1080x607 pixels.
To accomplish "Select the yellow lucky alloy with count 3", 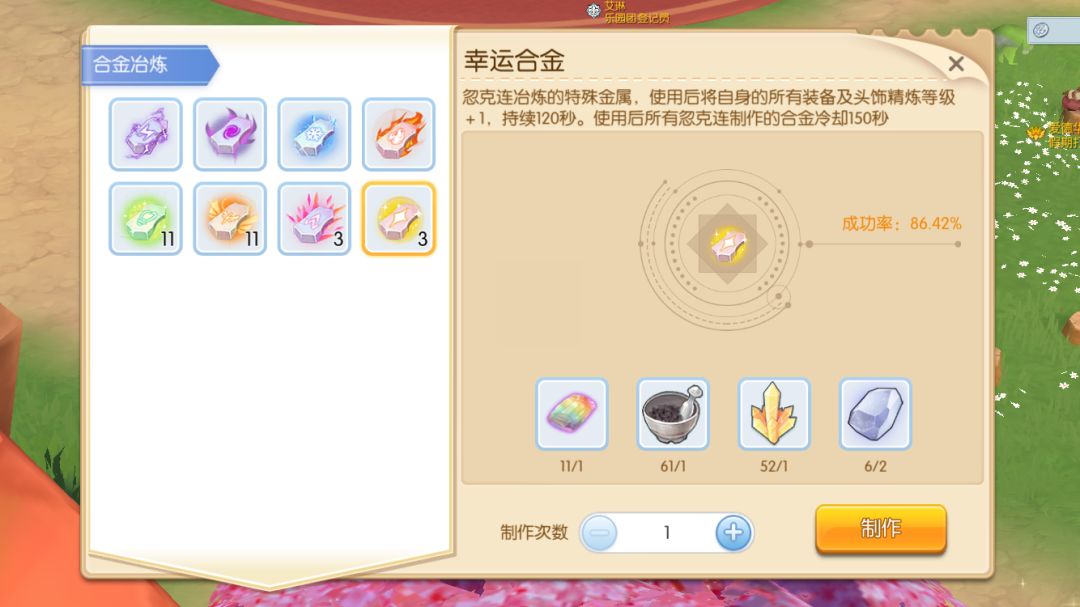I will [399, 218].
